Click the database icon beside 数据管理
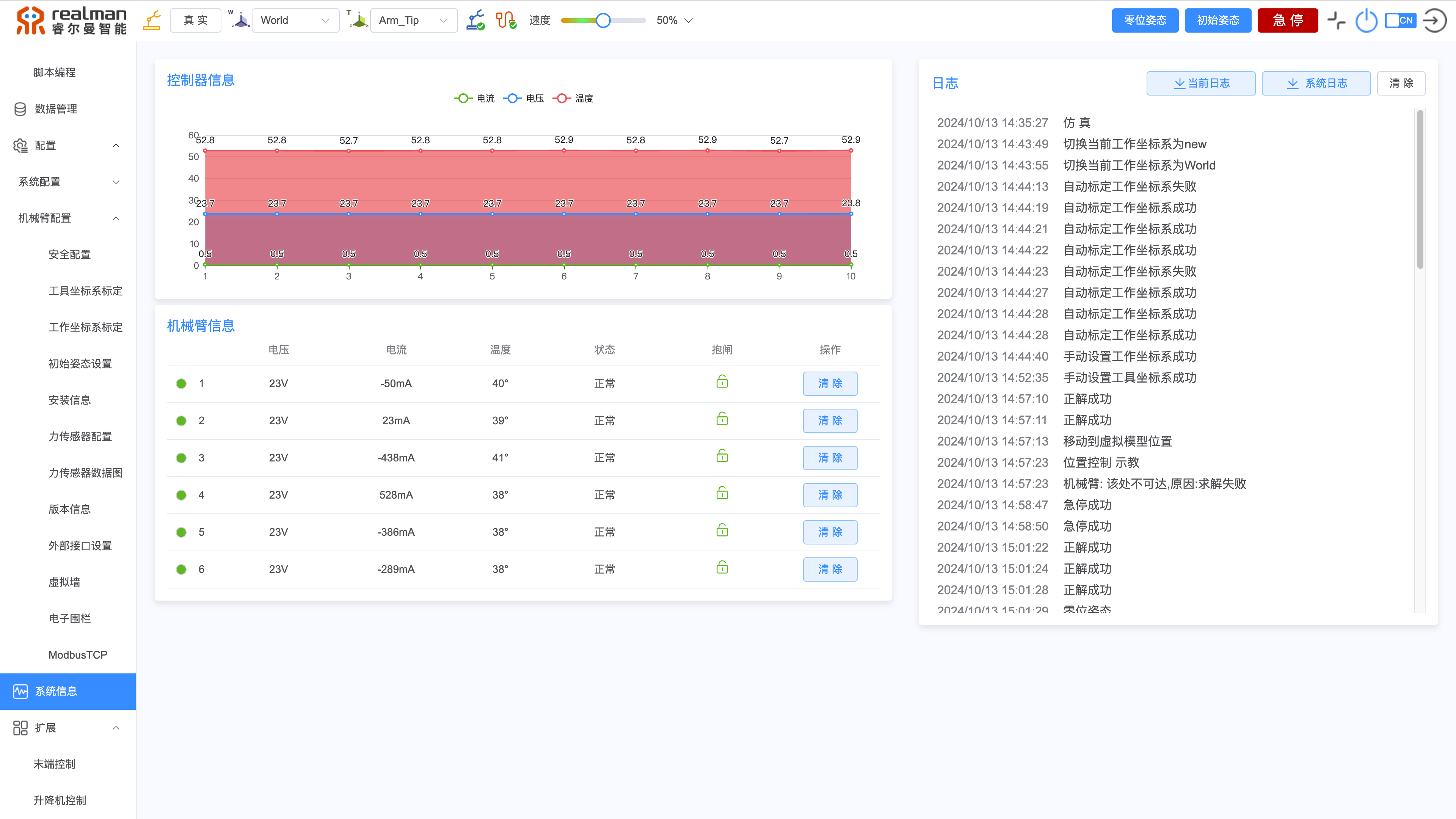Image resolution: width=1456 pixels, height=819 pixels. coord(20,109)
